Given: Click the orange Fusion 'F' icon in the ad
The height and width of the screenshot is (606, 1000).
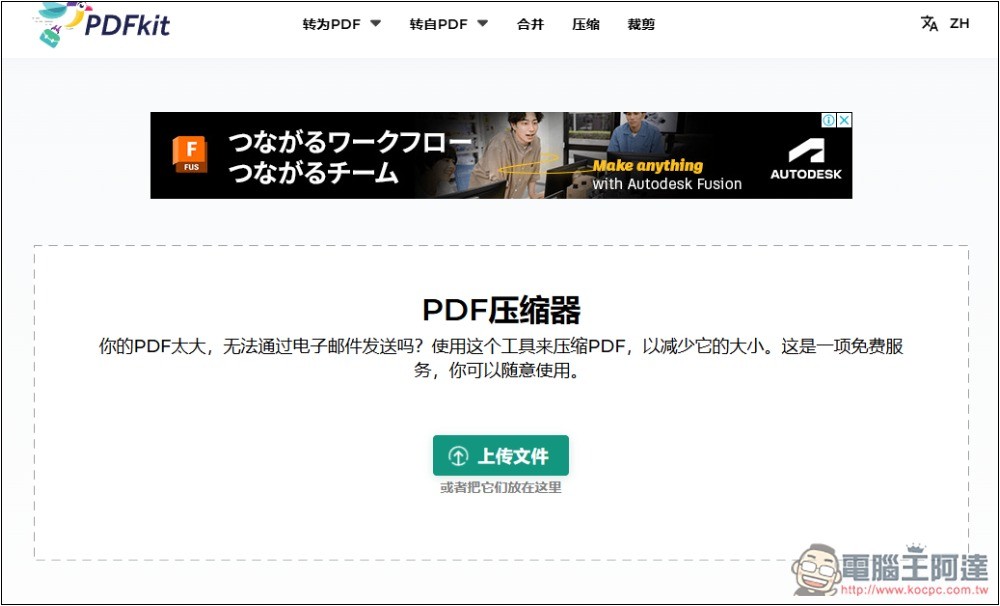Looking at the screenshot, I should tap(190, 153).
